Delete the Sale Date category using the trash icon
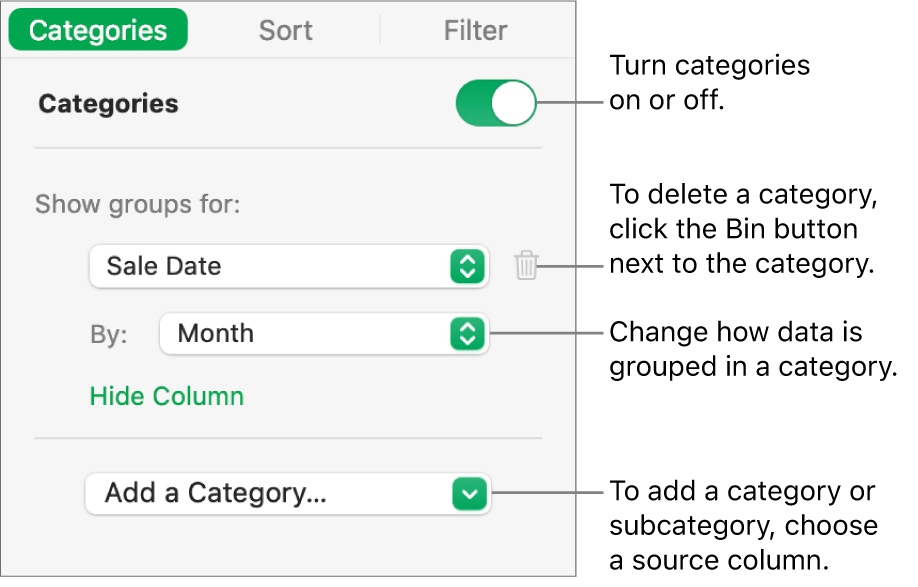The height and width of the screenshot is (587, 918). 527,266
